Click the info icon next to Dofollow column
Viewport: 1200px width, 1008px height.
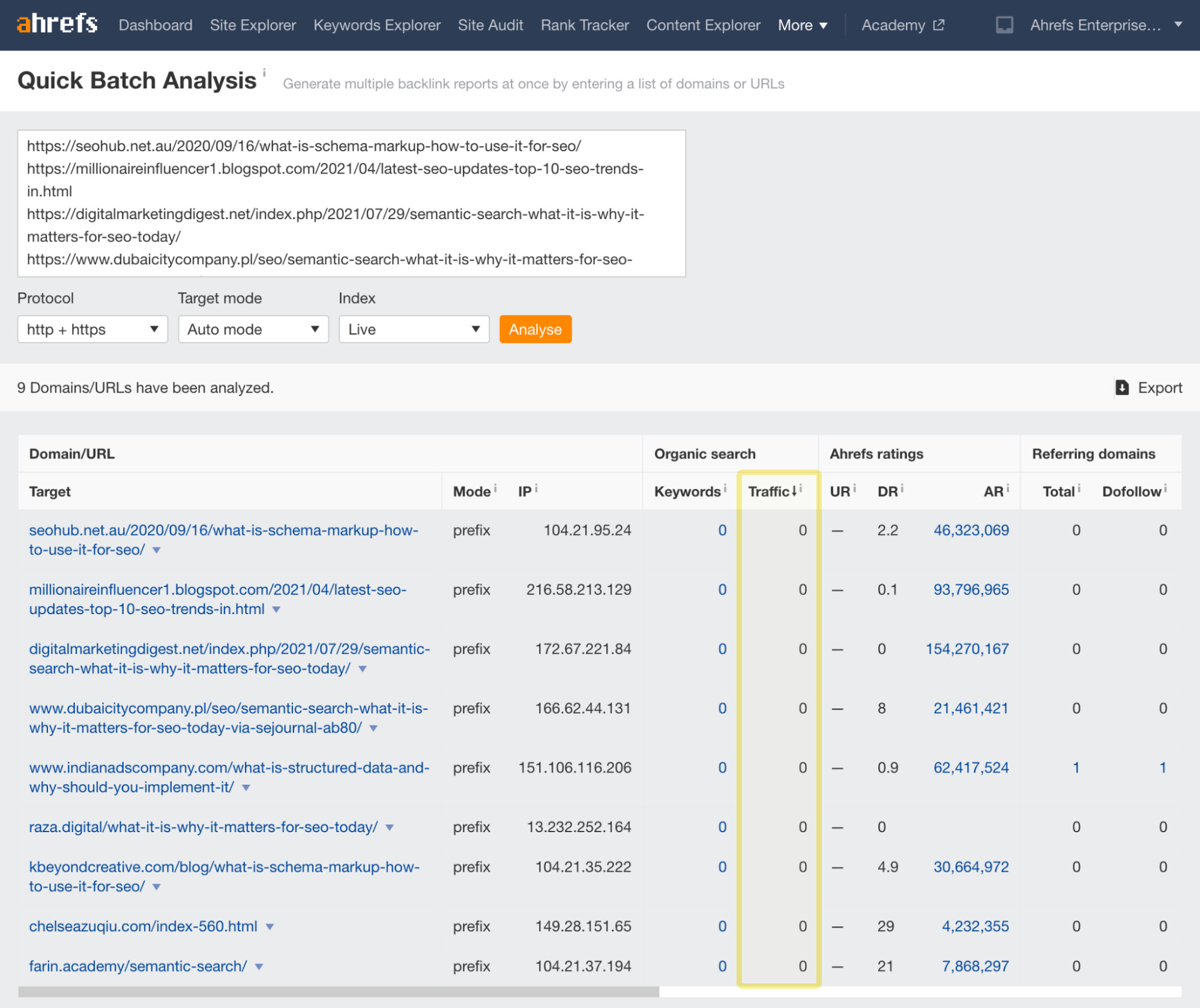point(1165,488)
